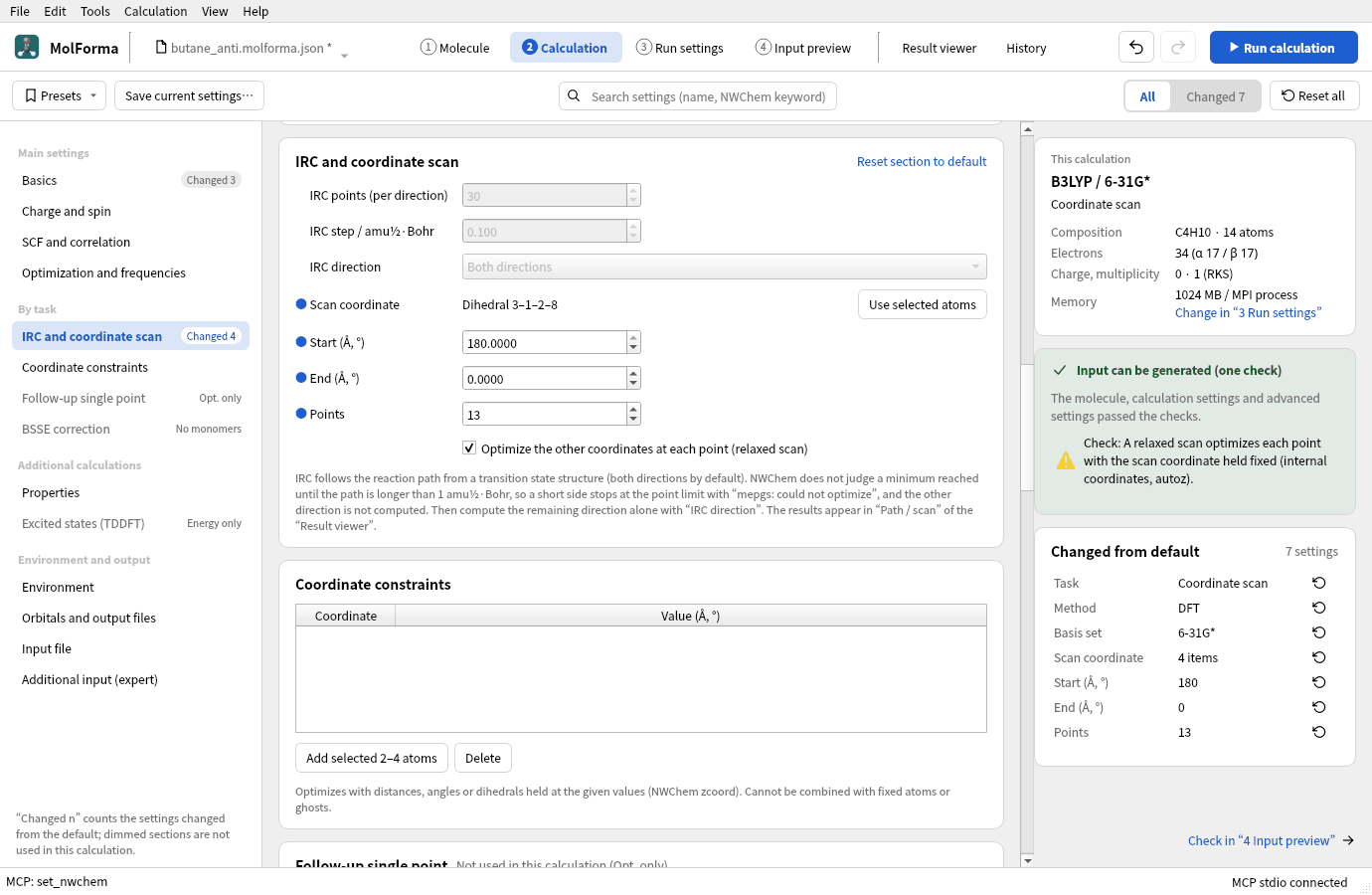Click Add selected 2–4 atoms button
The image size is (1372, 895).
pyautogui.click(x=372, y=758)
